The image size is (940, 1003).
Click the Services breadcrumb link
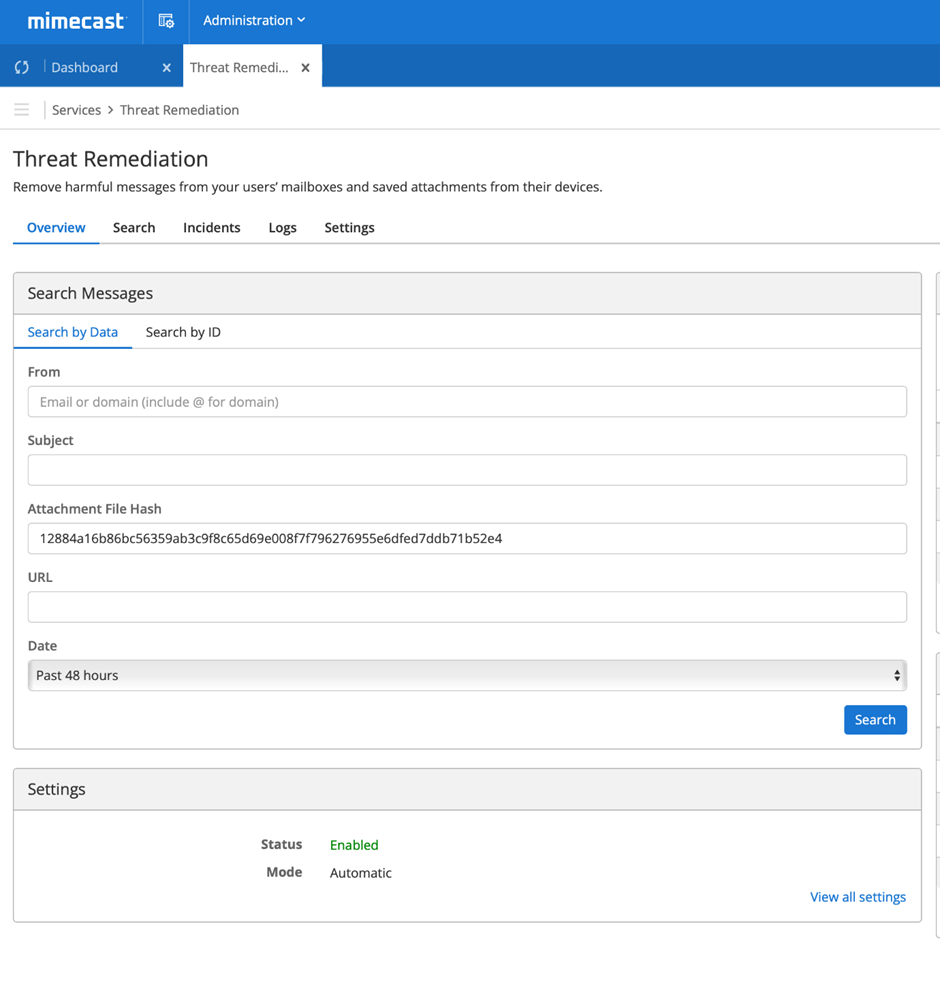tap(76, 111)
